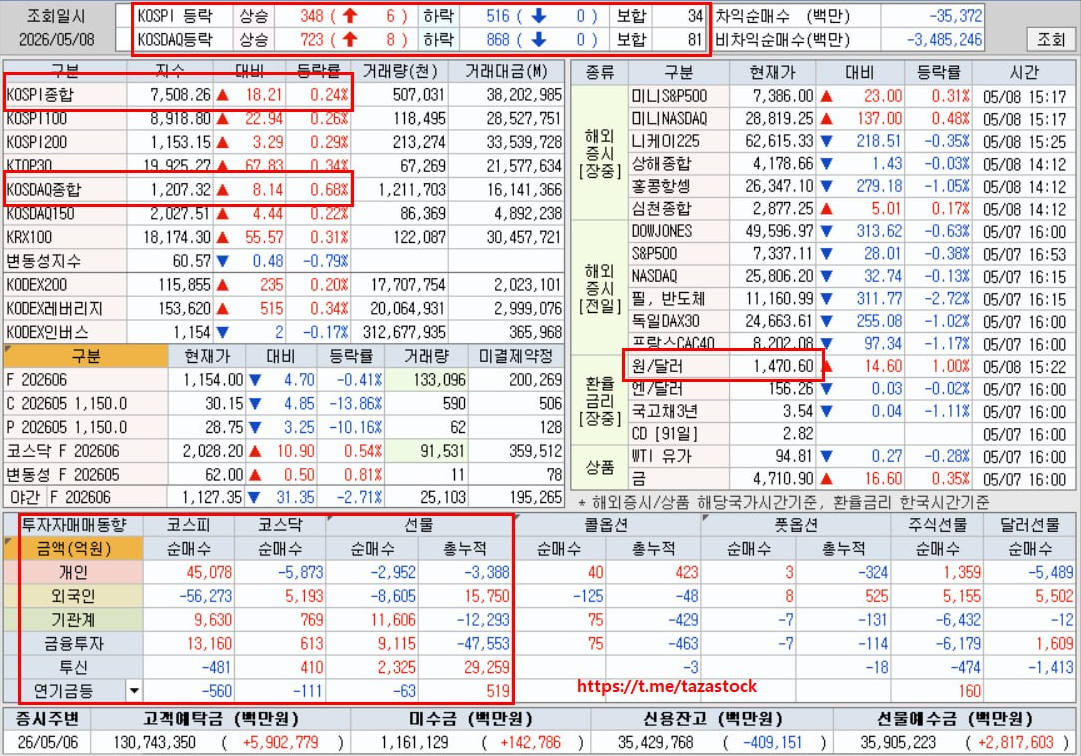Click the blue triangle in F 202606 row
This screenshot has height=756, width=1081.
[x=255, y=380]
